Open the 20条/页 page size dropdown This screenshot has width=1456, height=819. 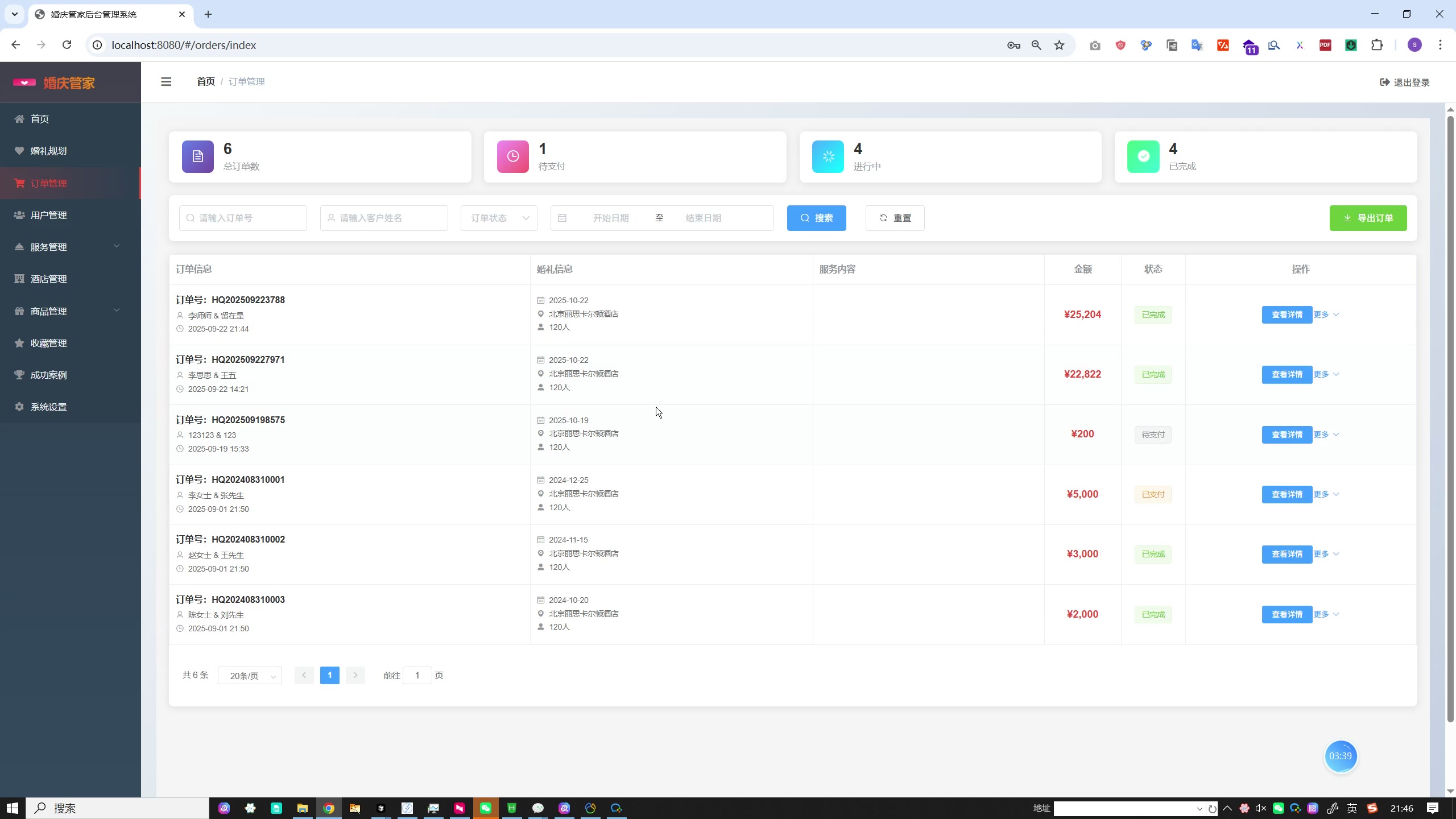[x=250, y=676]
